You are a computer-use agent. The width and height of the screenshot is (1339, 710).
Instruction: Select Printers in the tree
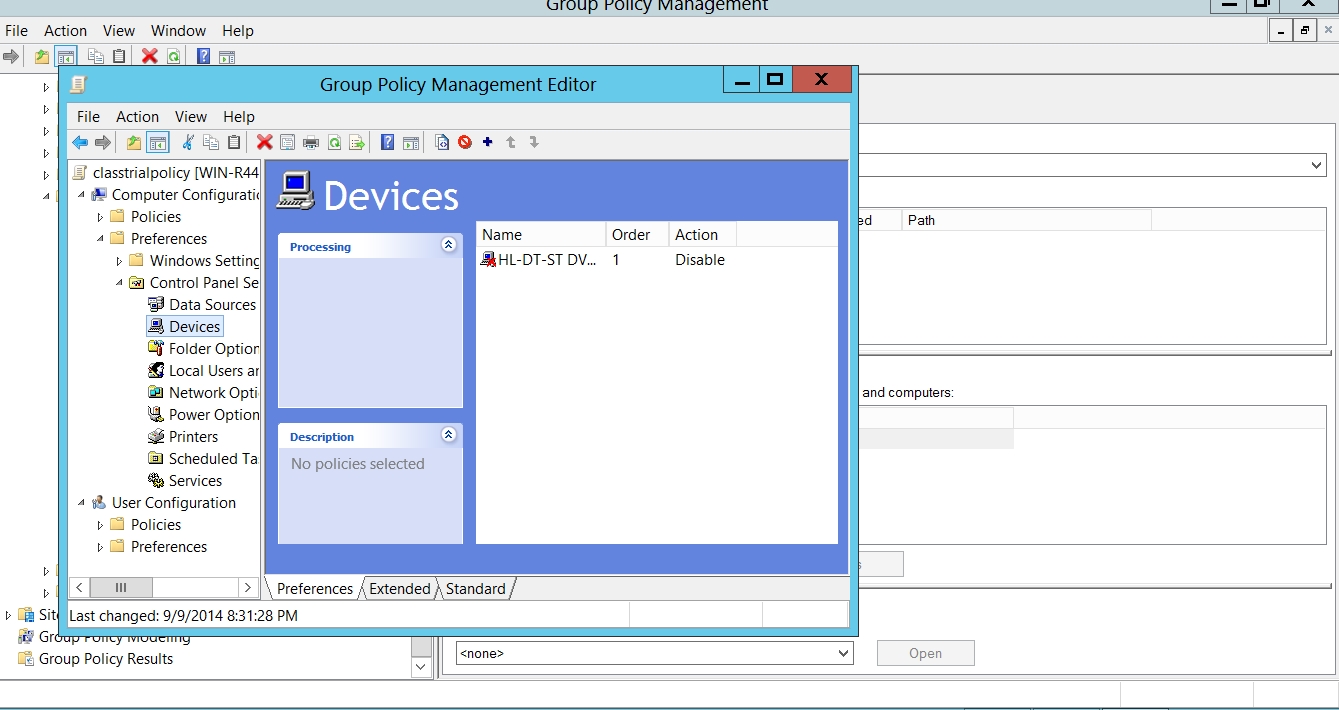(x=193, y=437)
